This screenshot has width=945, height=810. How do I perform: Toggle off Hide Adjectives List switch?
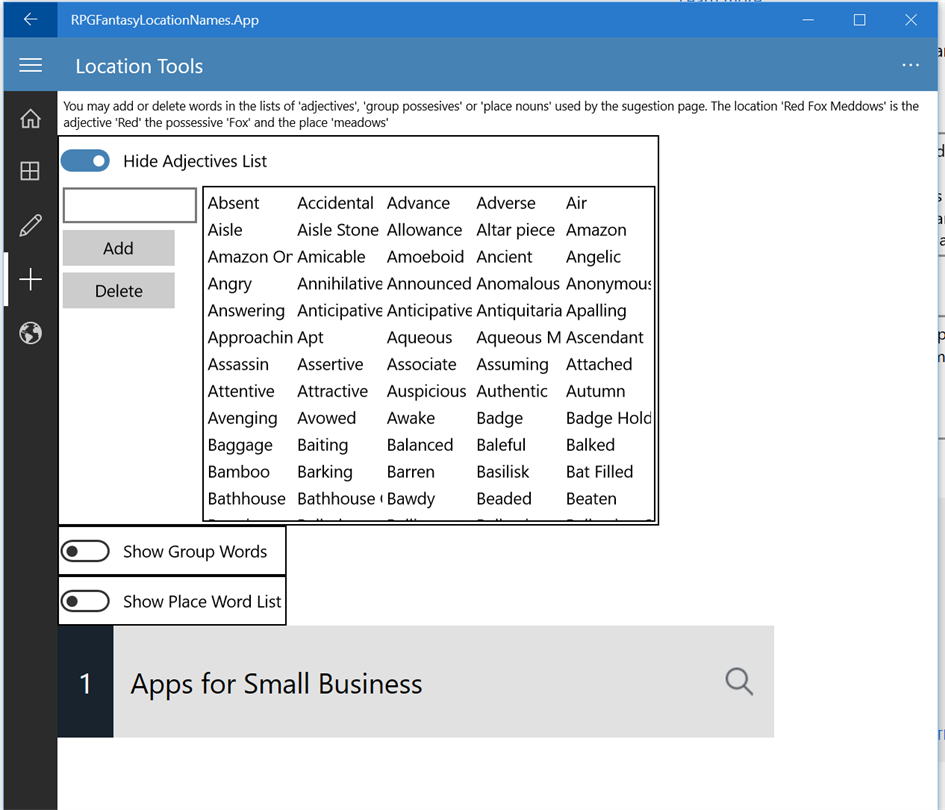85,161
